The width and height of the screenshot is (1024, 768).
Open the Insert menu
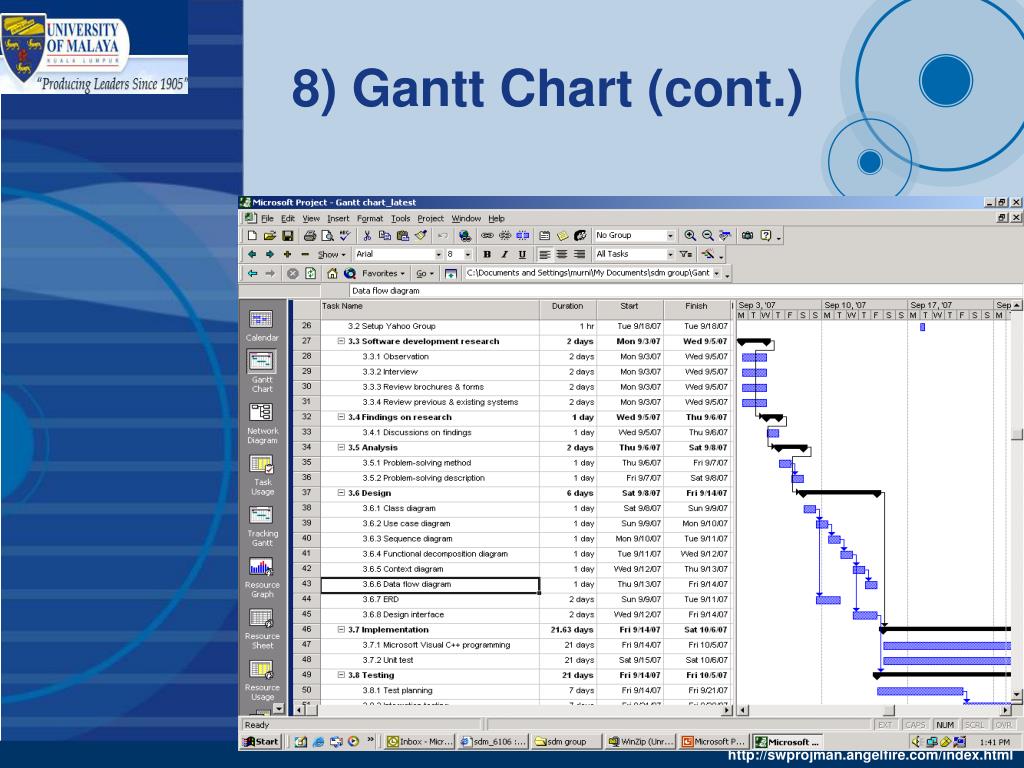(338, 219)
